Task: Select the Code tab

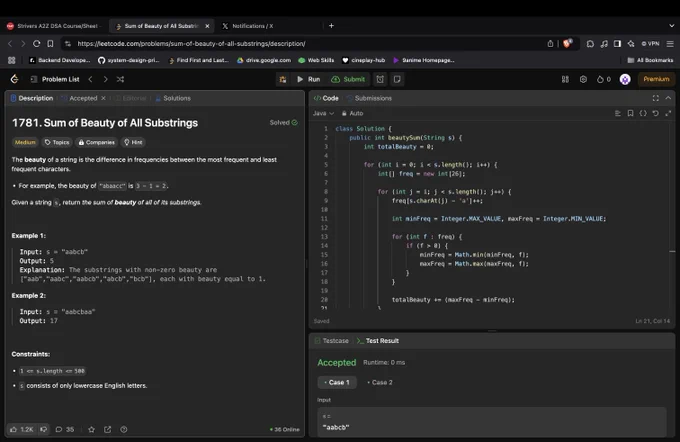Action: click(x=326, y=98)
